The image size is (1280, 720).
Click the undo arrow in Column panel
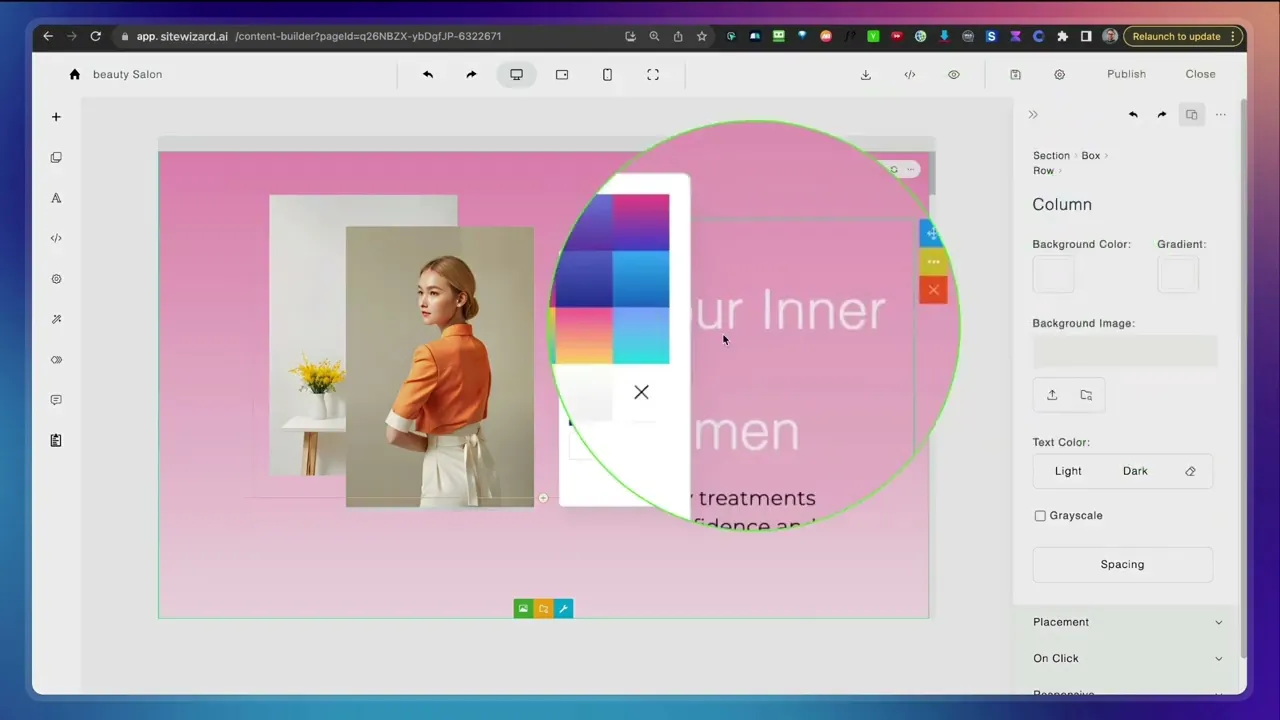click(x=1133, y=115)
